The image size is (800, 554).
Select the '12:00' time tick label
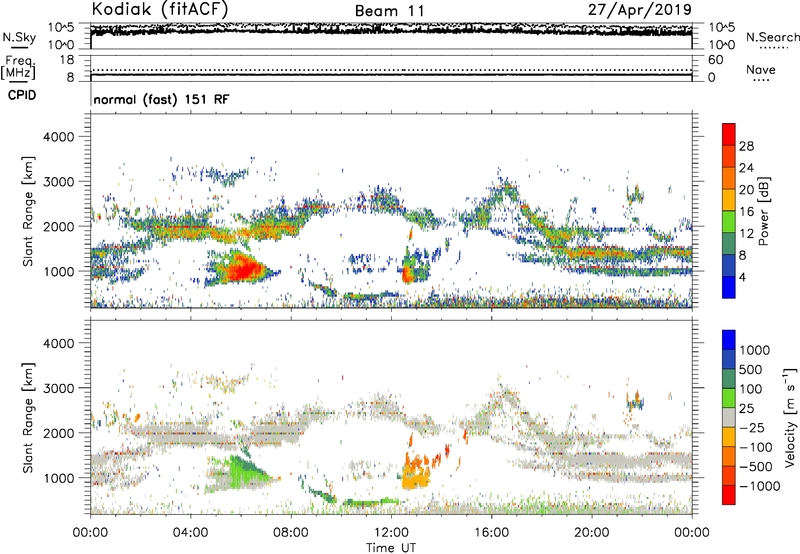pyautogui.click(x=391, y=533)
